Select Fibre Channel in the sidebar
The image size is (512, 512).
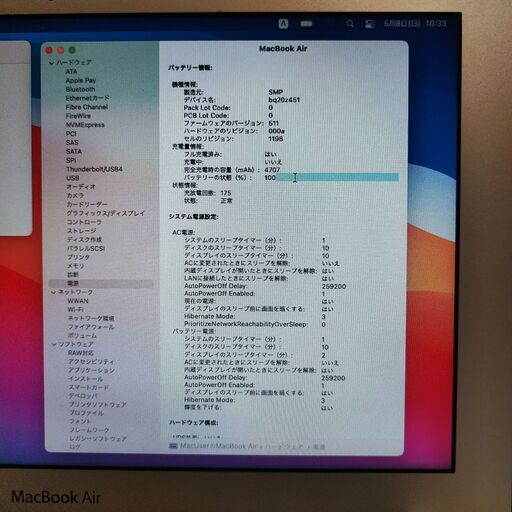(87, 107)
